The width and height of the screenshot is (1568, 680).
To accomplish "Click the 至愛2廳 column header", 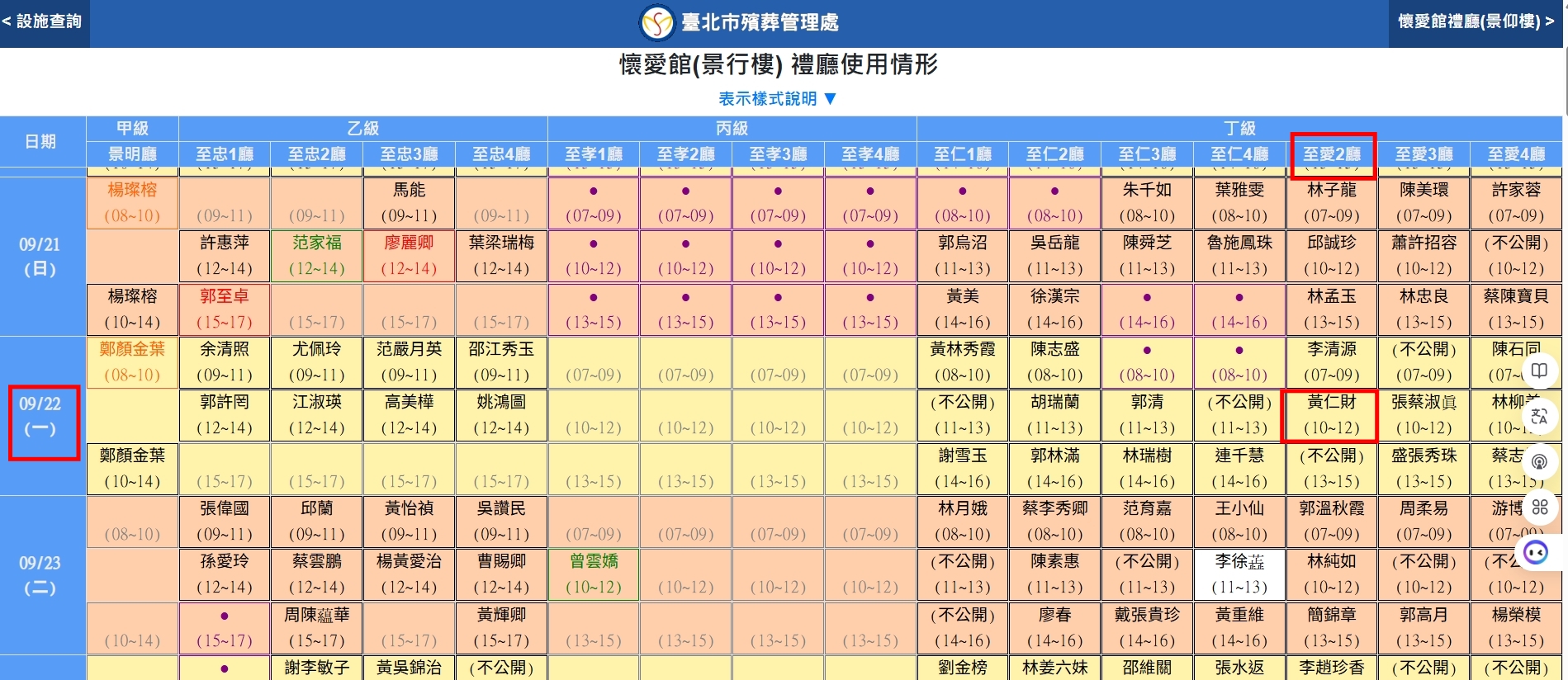I will 1331,154.
